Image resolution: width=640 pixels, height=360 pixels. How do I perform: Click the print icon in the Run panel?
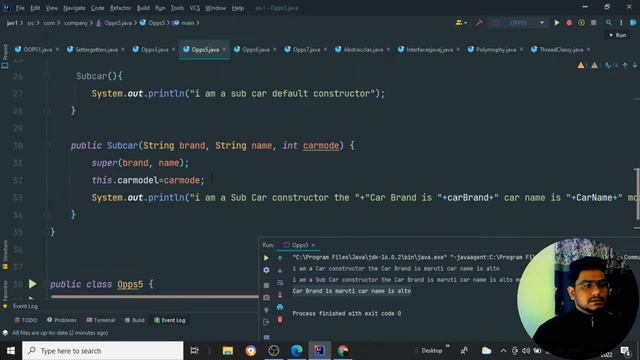click(x=280, y=307)
